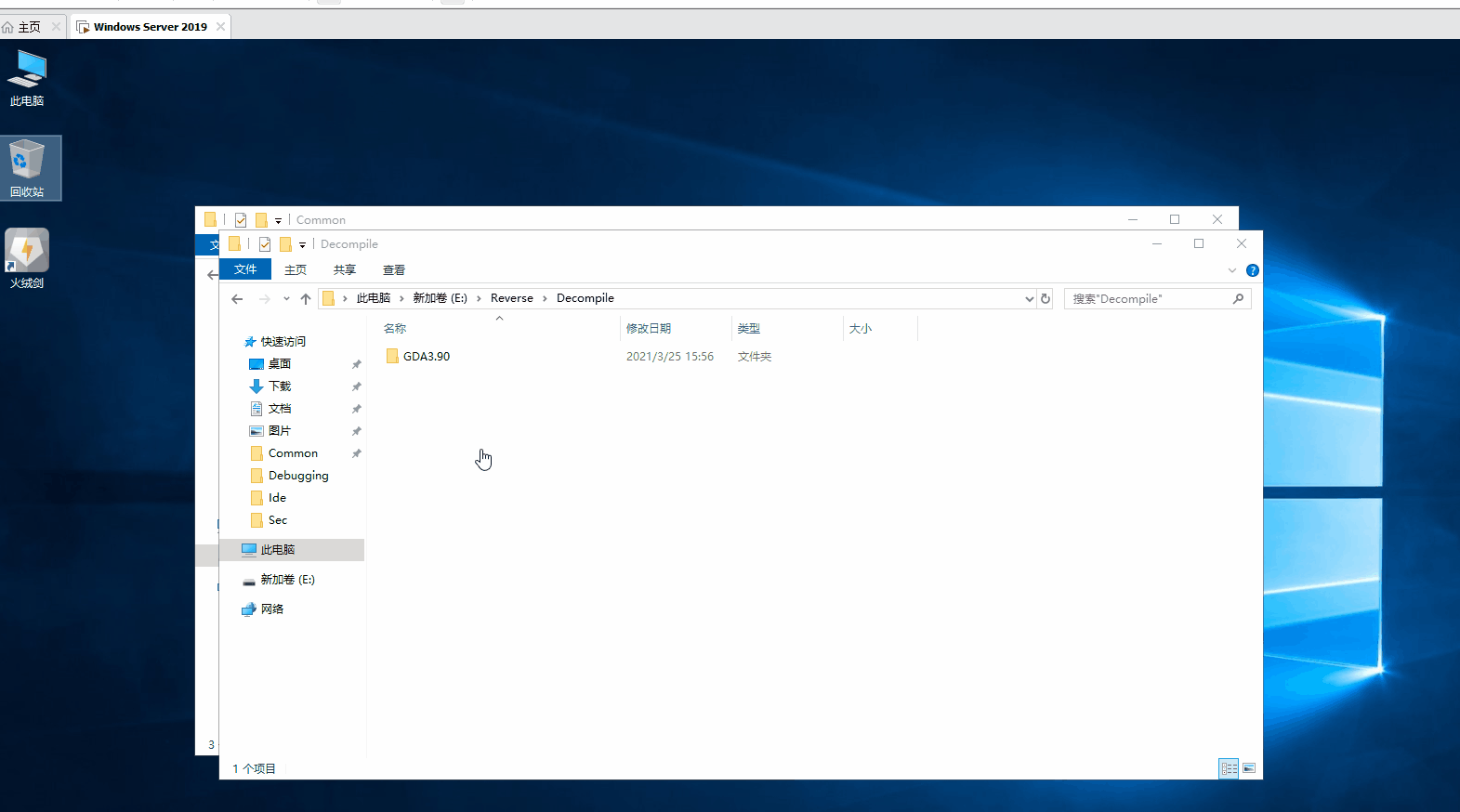The image size is (1460, 812).
Task: Click the date 2021/3/25 15:56
Action: point(670,357)
